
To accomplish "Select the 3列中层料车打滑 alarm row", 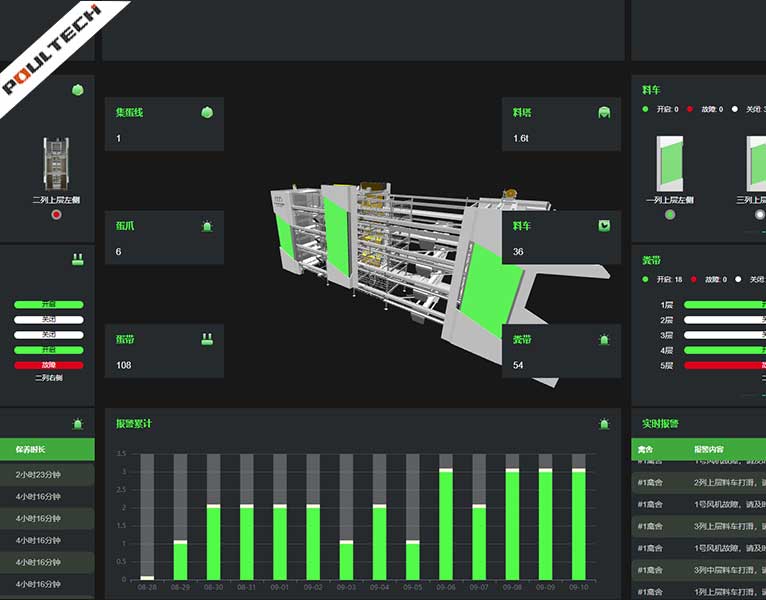I will [699, 570].
